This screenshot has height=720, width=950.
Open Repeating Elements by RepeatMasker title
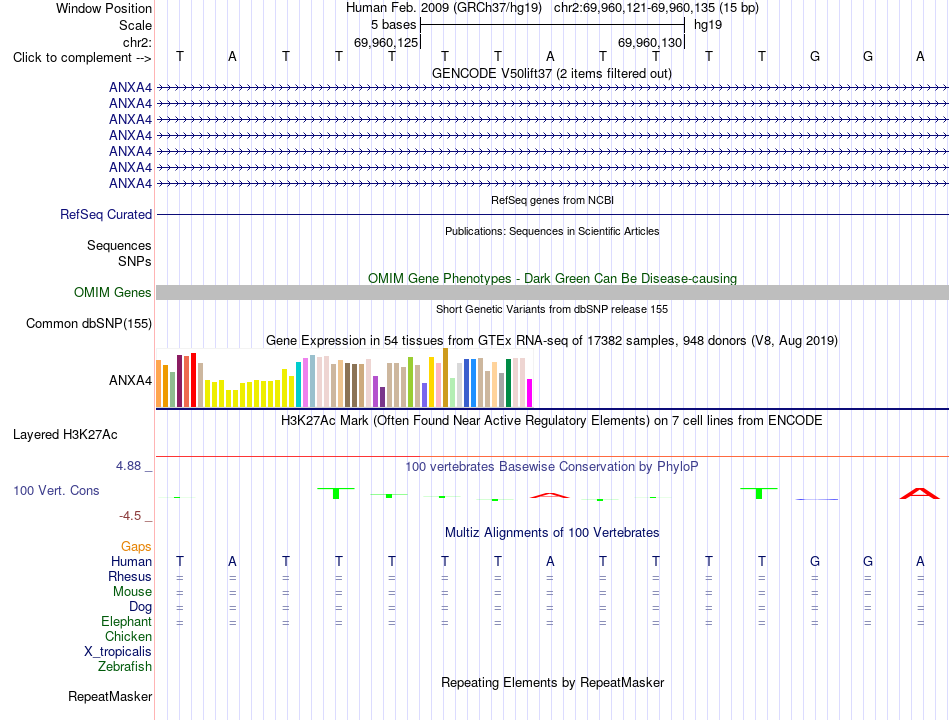pyautogui.click(x=552, y=682)
